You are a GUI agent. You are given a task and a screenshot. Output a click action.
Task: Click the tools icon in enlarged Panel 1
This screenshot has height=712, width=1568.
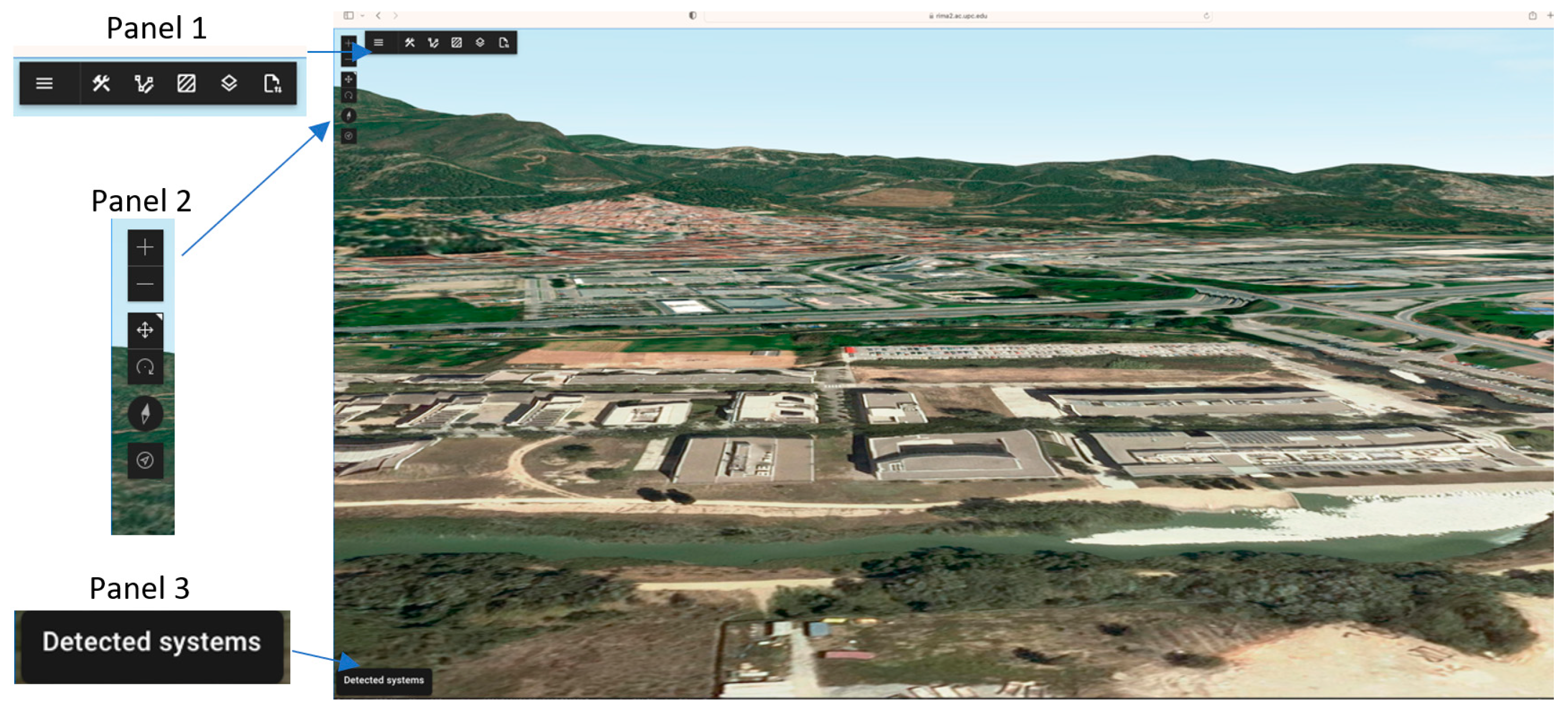[x=101, y=83]
